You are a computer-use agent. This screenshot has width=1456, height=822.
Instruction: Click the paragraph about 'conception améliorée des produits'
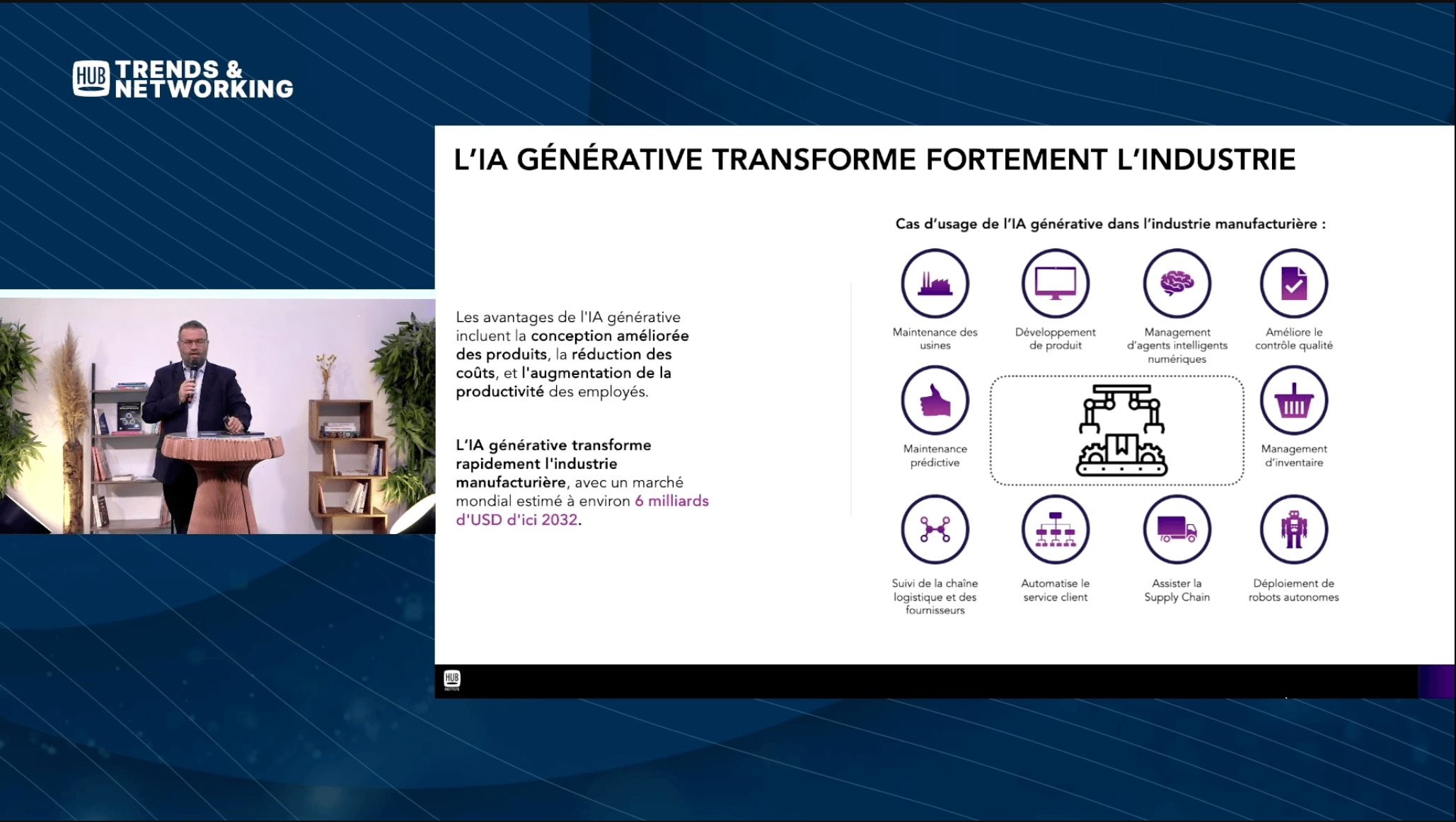tap(572, 354)
